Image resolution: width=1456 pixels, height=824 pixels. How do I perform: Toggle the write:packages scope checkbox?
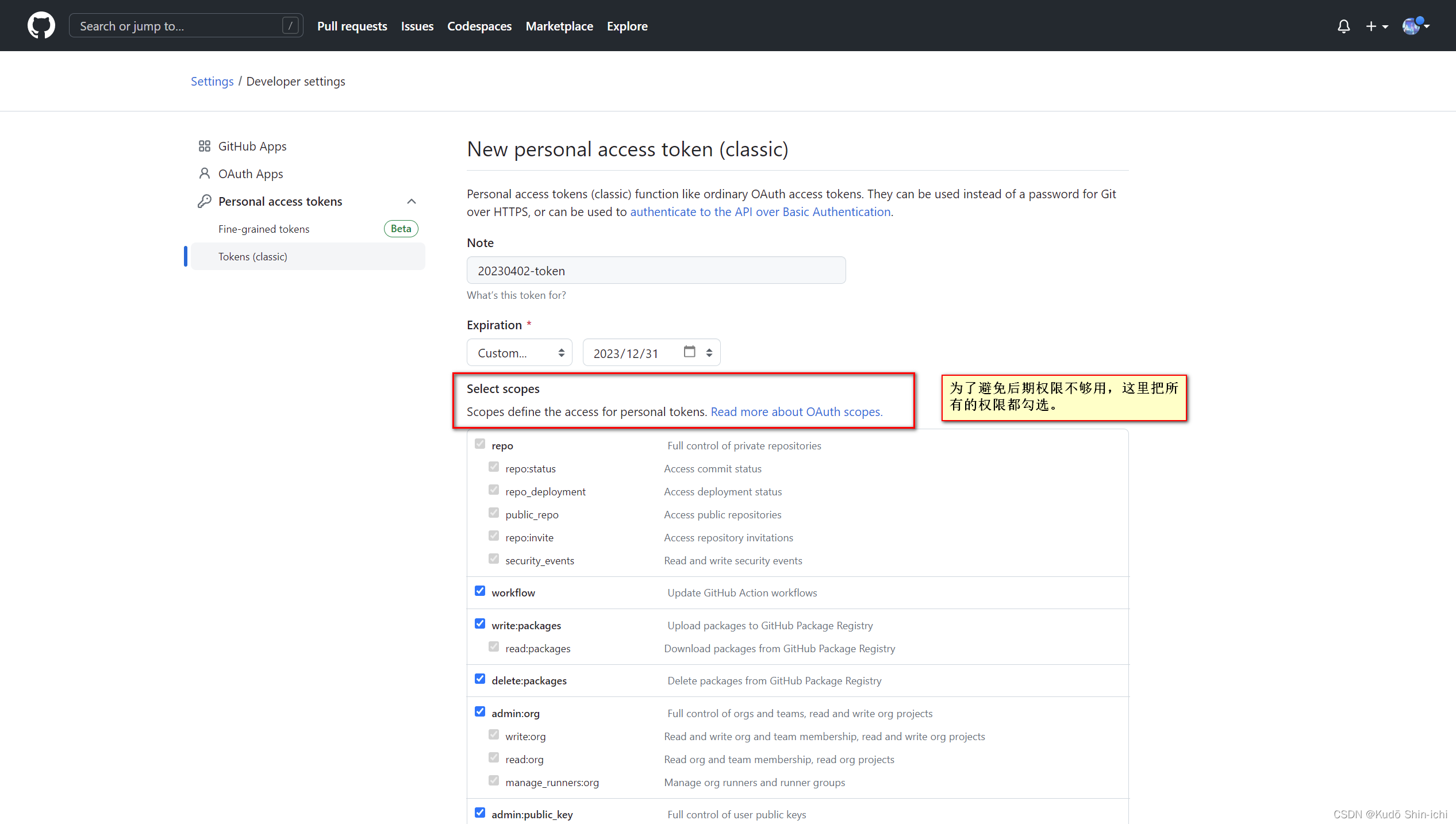[480, 623]
